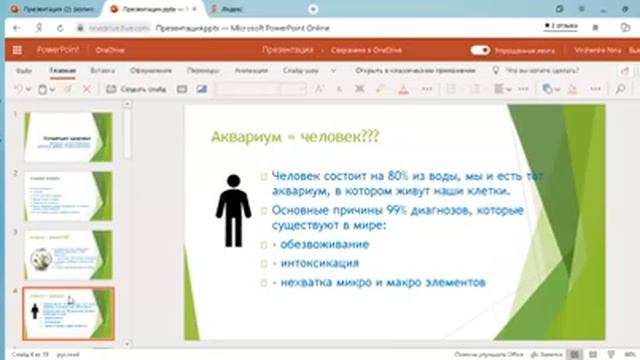640x360 pixels.
Task: Switch to the Вставка tab
Action: [x=102, y=71]
